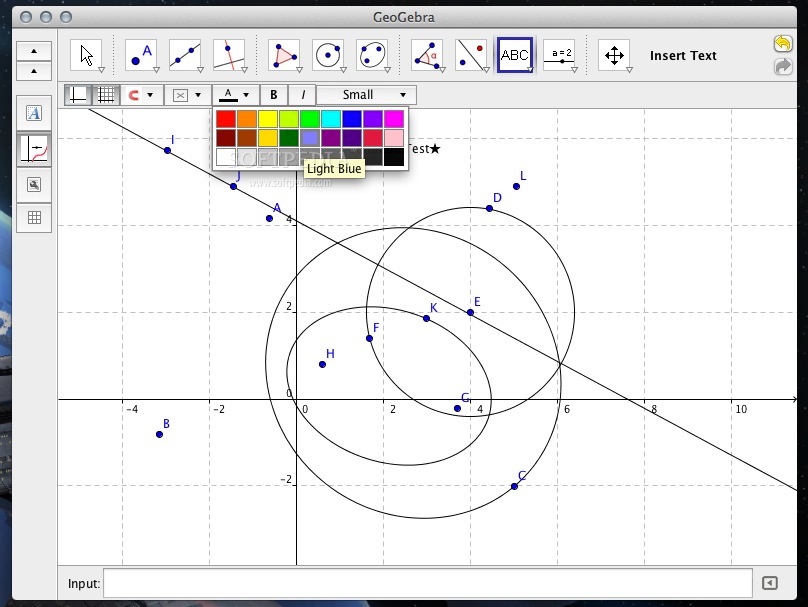
Task: Open the Small font size dropdown
Action: pos(364,94)
